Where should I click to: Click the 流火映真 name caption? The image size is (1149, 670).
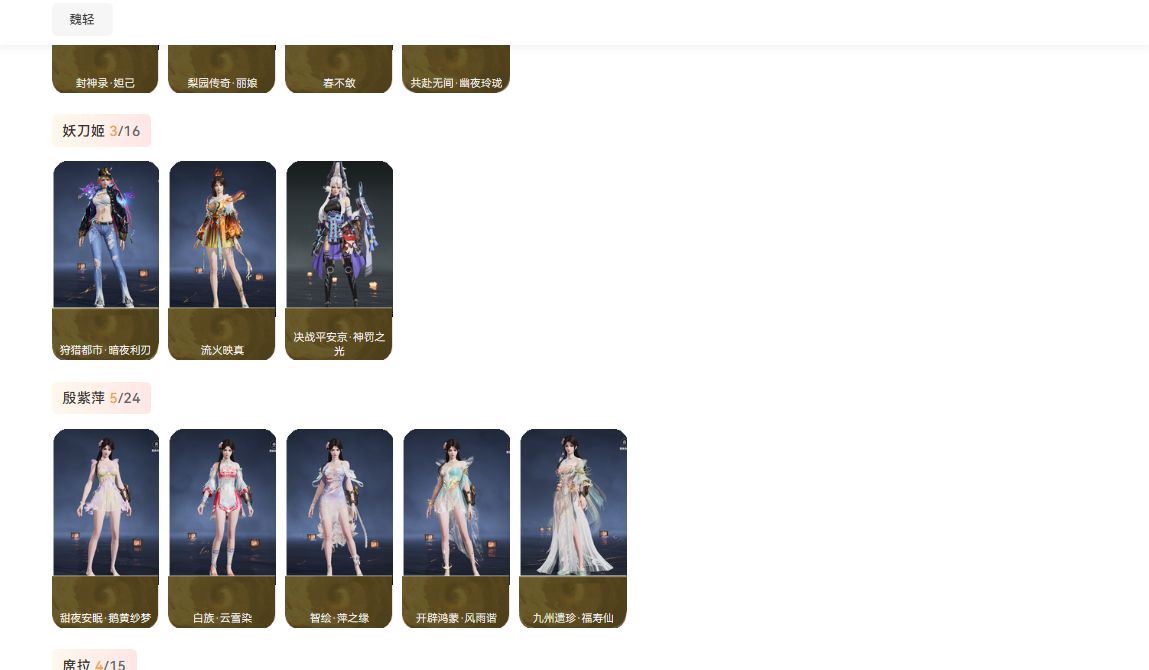pos(222,350)
